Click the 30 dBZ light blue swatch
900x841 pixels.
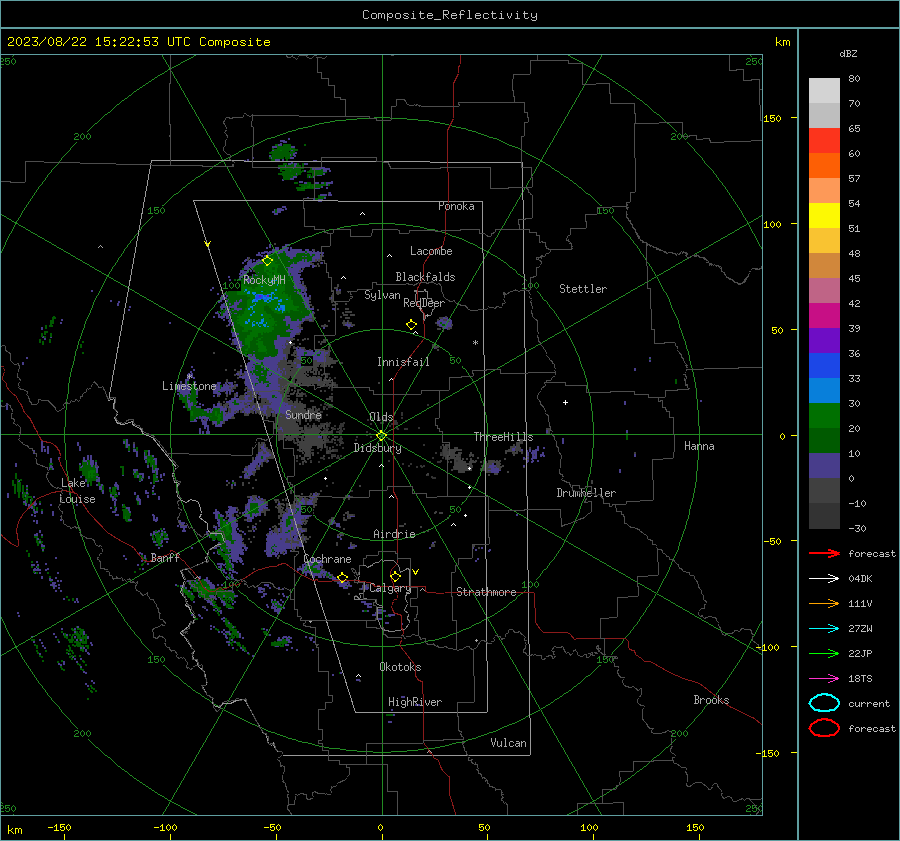pyautogui.click(x=824, y=391)
